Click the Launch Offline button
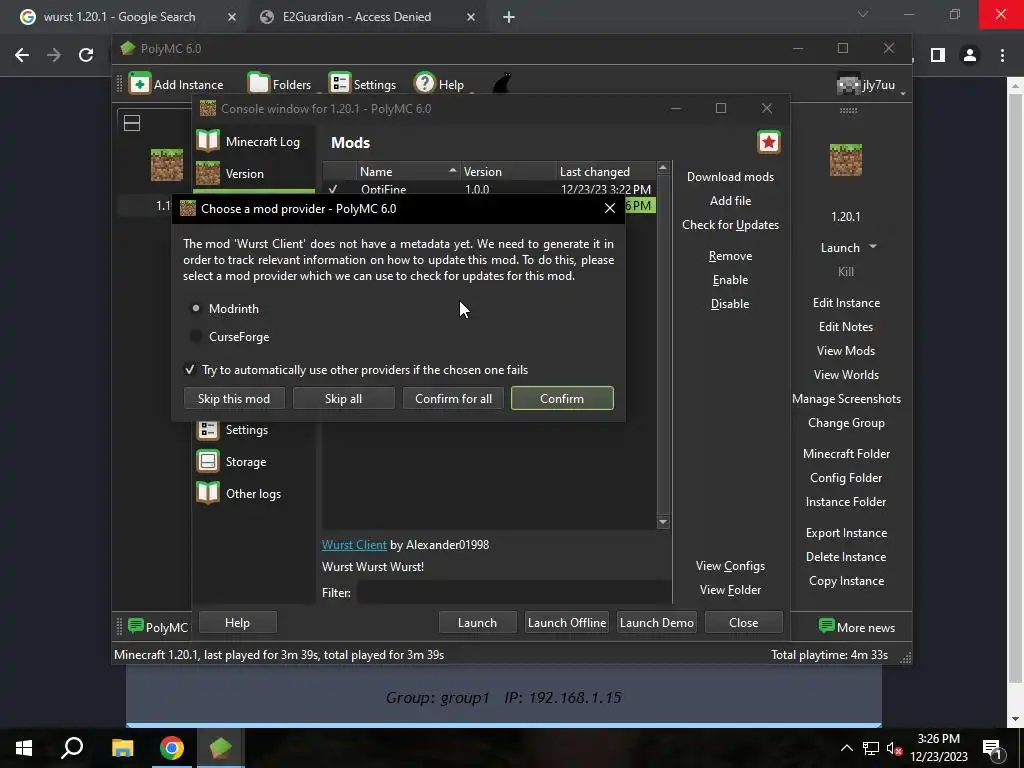Viewport: 1024px width, 768px height. point(567,622)
